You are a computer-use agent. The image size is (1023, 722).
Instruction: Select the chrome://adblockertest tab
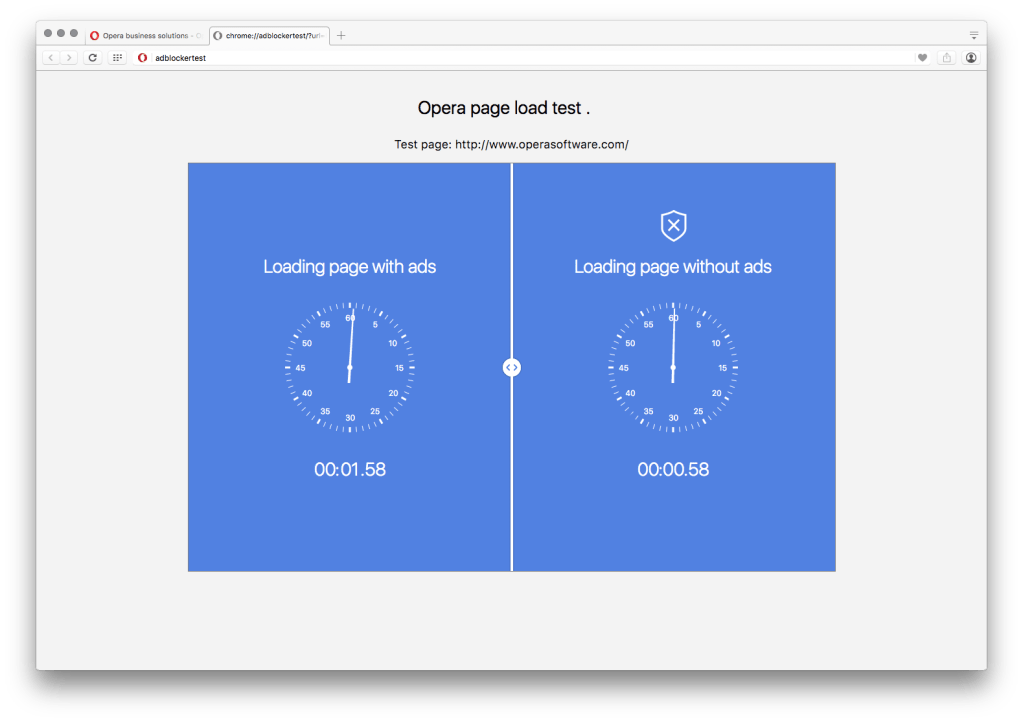pos(269,35)
